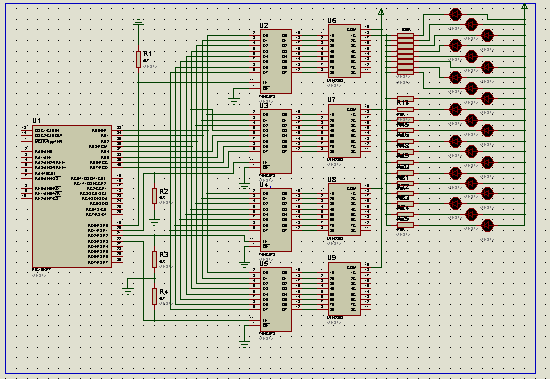Click the U2 latch chip body
The height and width of the screenshot is (379, 550).
276,61
